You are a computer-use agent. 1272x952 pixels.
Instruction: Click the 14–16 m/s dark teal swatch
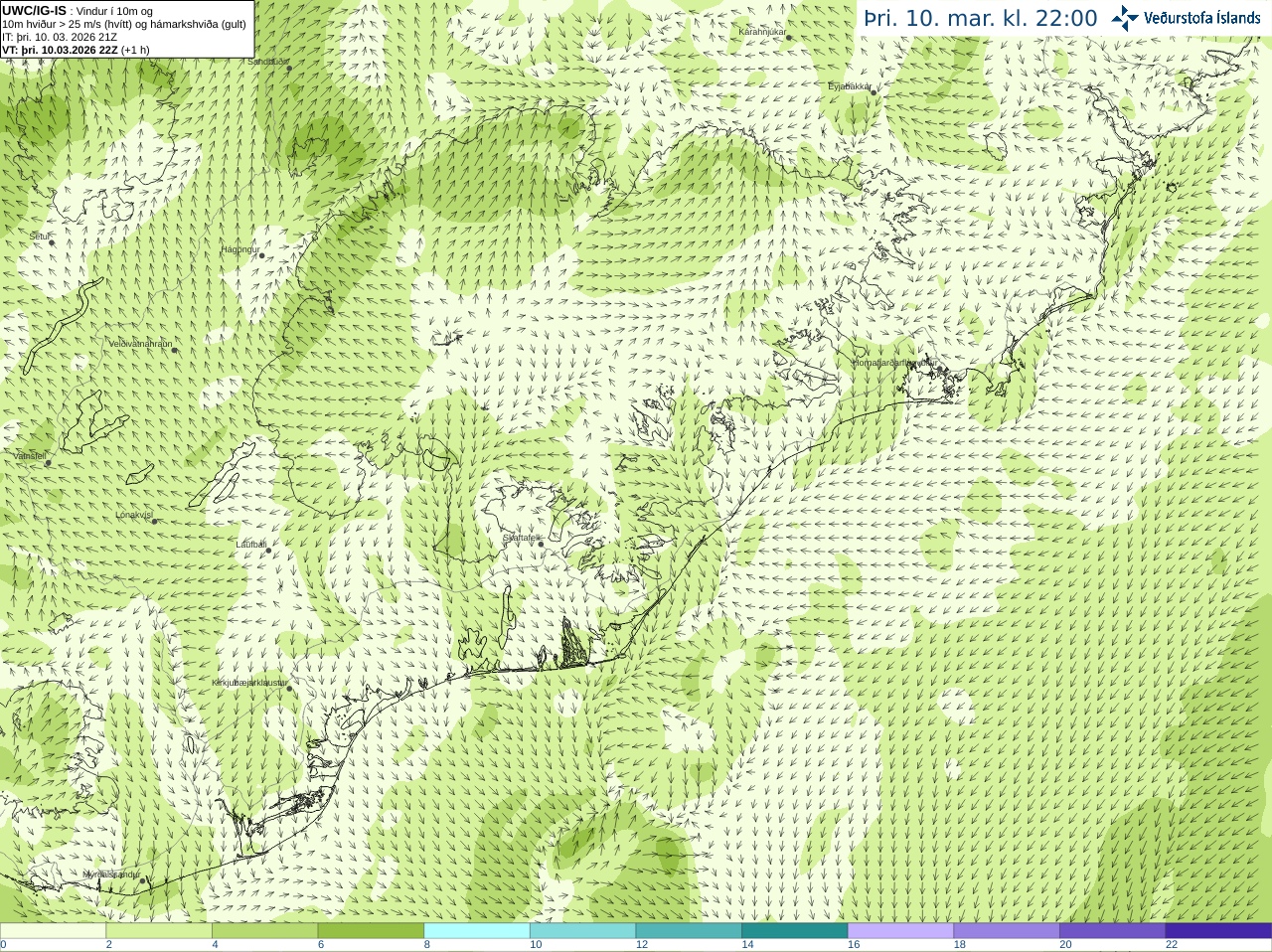click(795, 931)
